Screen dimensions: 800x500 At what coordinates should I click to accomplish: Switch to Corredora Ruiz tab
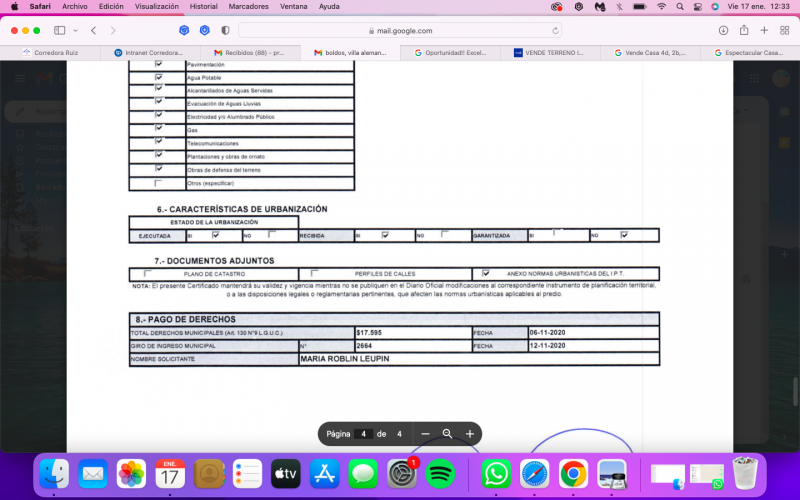tap(50, 53)
